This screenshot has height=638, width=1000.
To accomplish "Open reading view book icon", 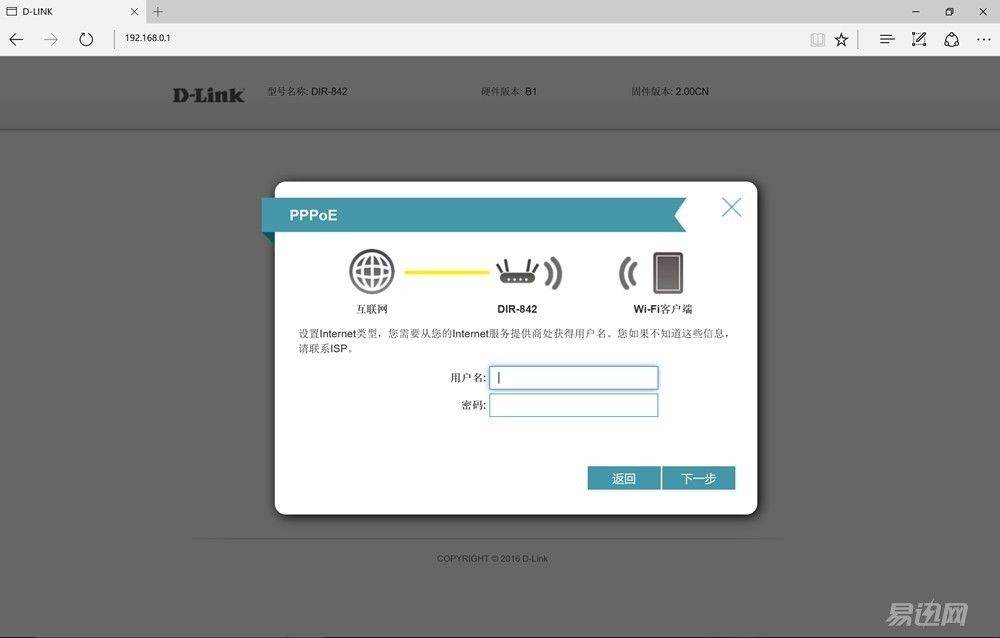I will [x=817, y=40].
